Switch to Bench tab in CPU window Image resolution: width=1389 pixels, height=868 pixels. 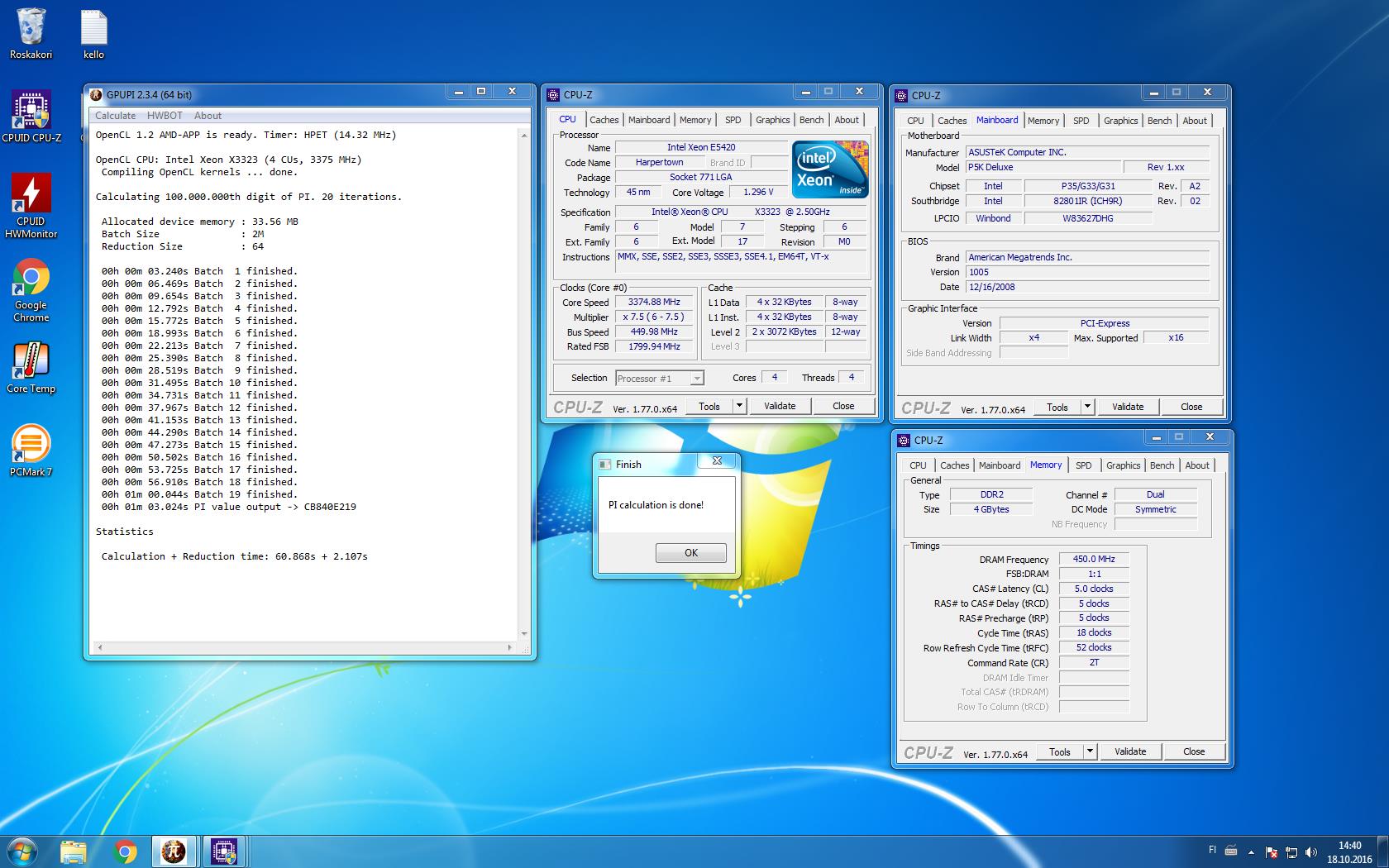click(x=811, y=120)
